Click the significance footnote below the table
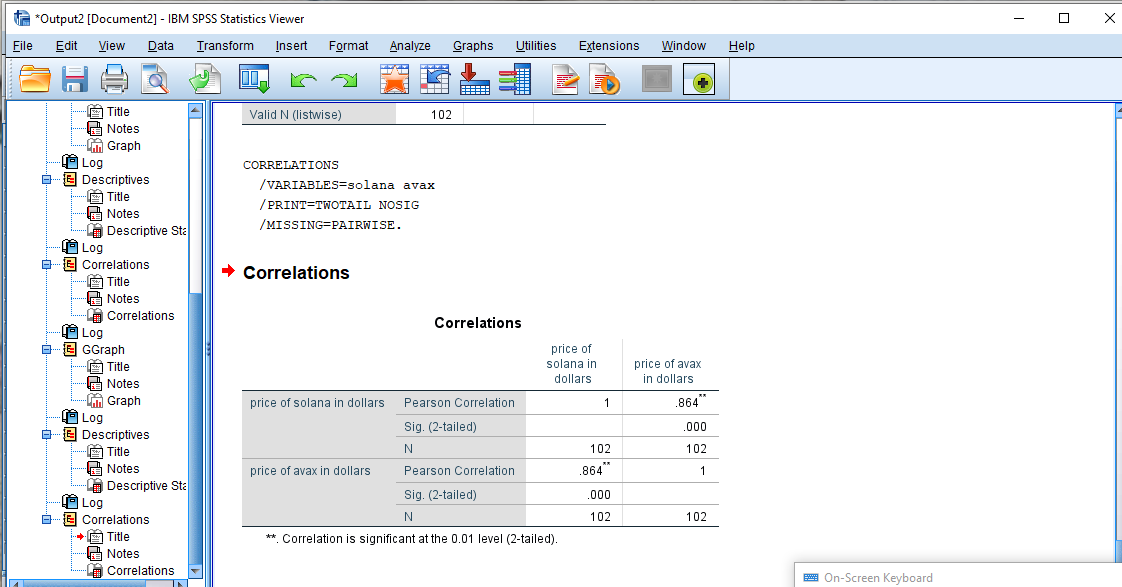Screen dimensions: 1122x587 click(411, 539)
